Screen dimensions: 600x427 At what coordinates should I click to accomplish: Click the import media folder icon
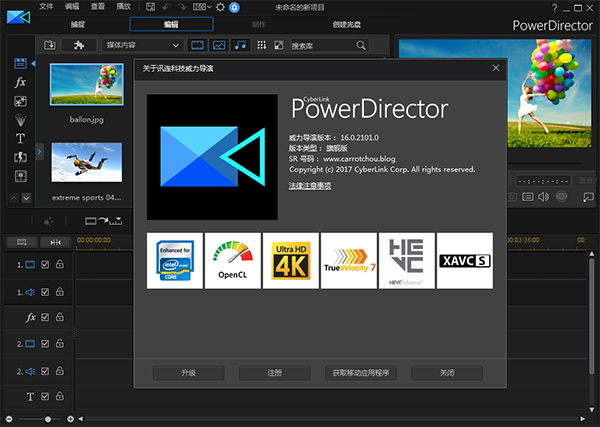click(x=50, y=45)
